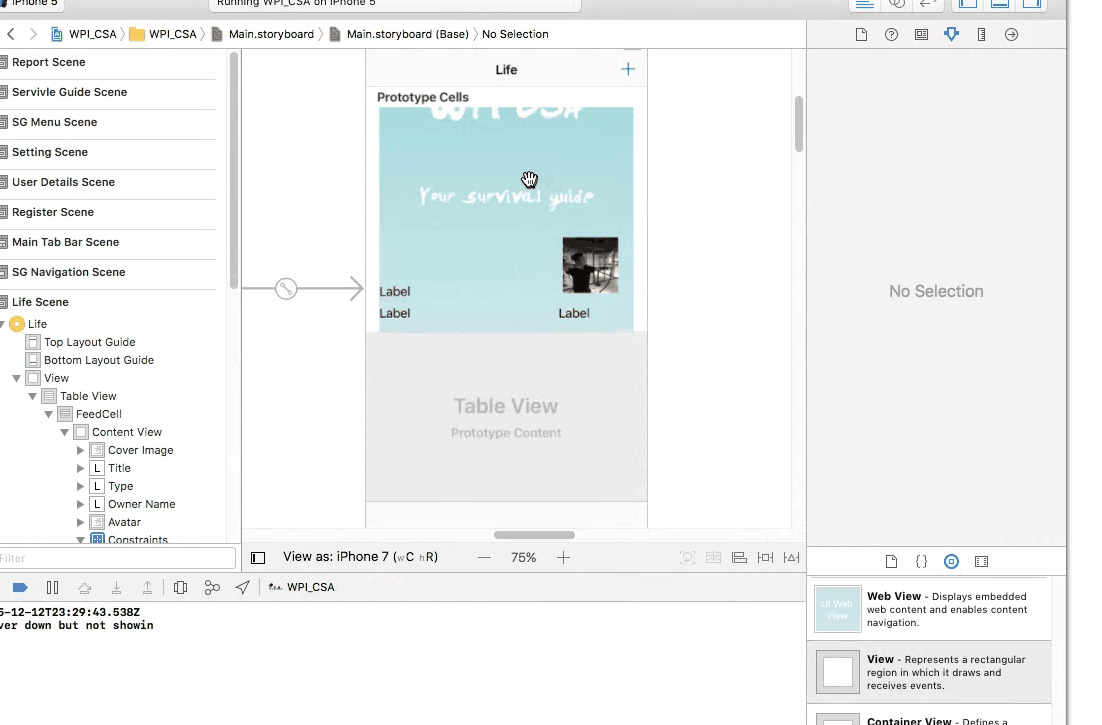Go forward in the jump bar history

[33, 34]
